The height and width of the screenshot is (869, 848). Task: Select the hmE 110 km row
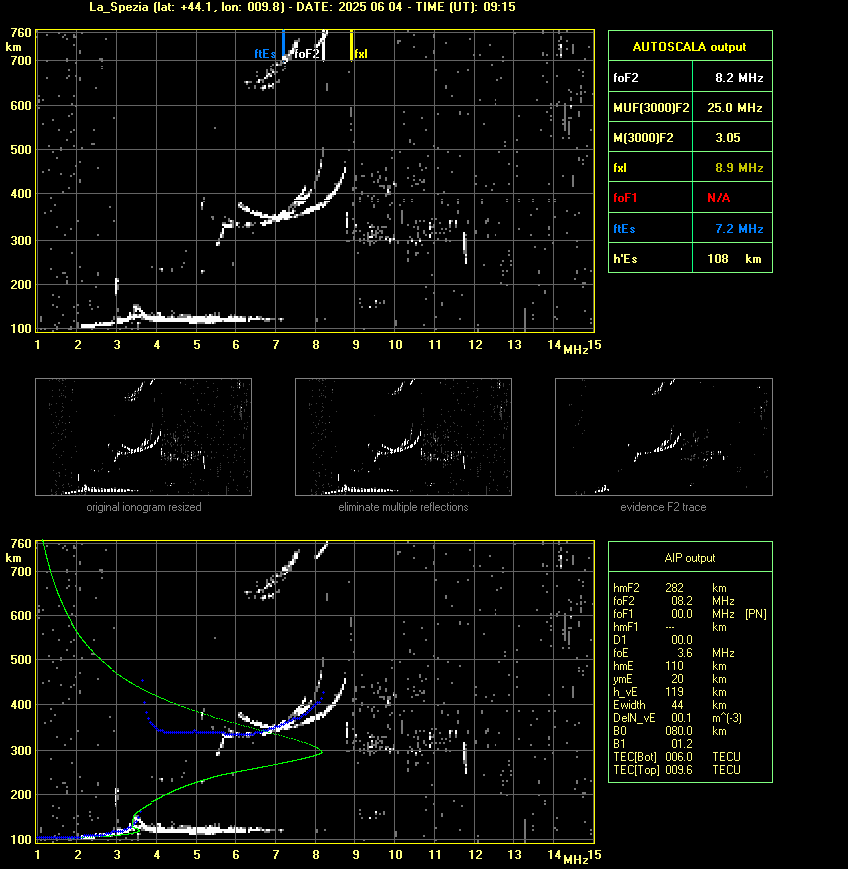click(x=670, y=666)
